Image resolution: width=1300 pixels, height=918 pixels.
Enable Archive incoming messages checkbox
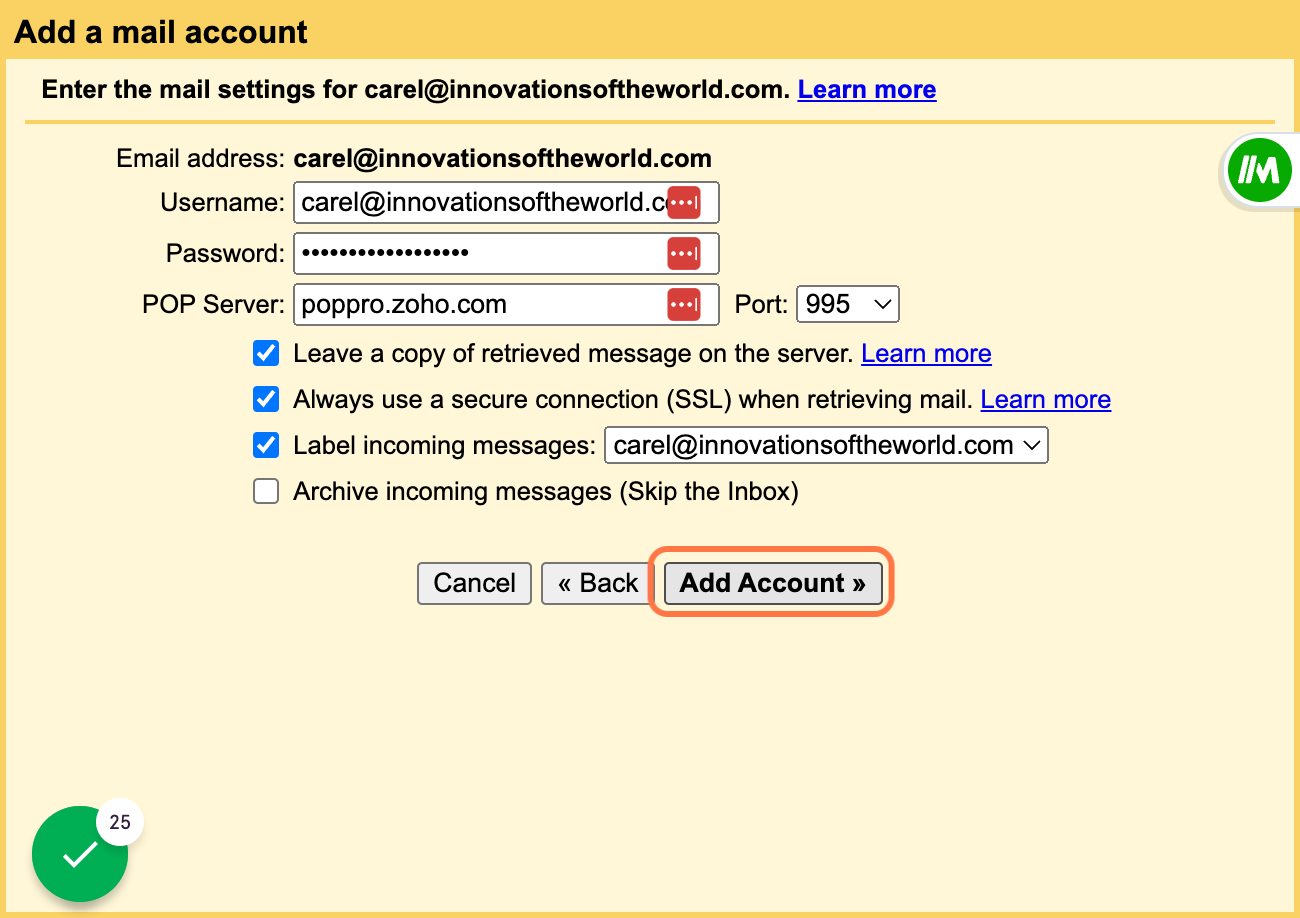(266, 491)
